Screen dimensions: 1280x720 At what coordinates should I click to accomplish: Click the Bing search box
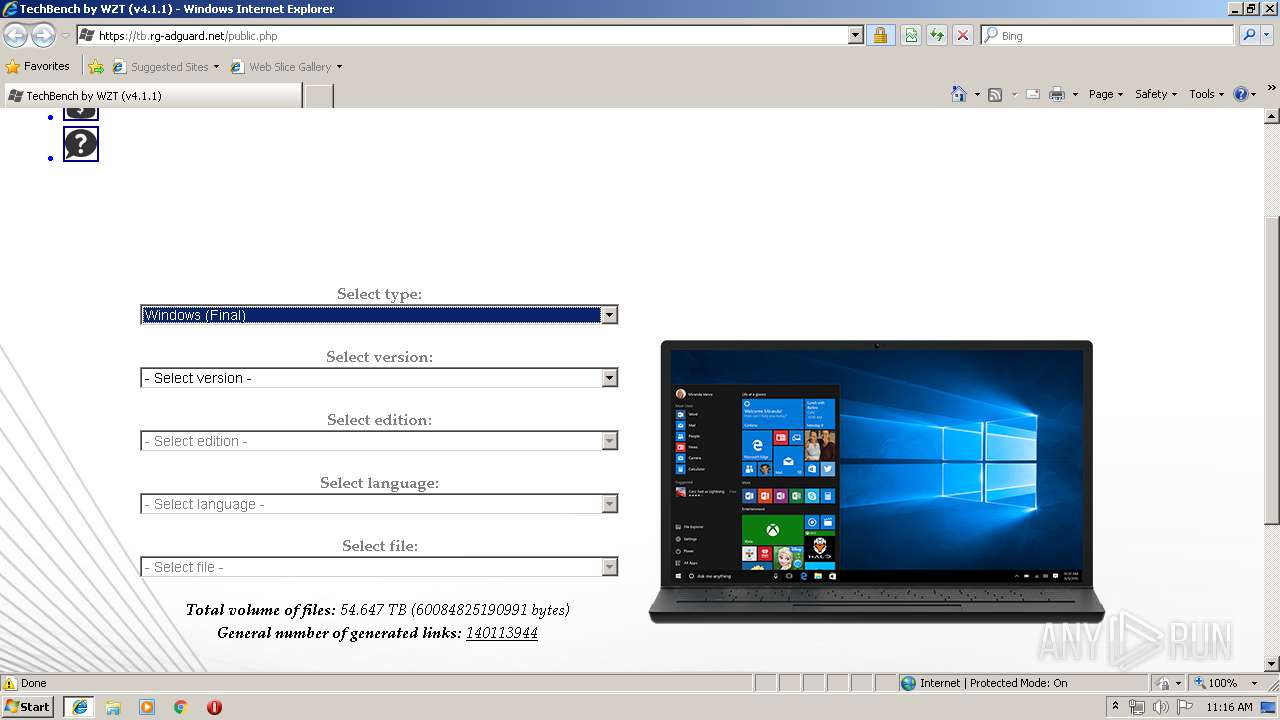[1108, 35]
